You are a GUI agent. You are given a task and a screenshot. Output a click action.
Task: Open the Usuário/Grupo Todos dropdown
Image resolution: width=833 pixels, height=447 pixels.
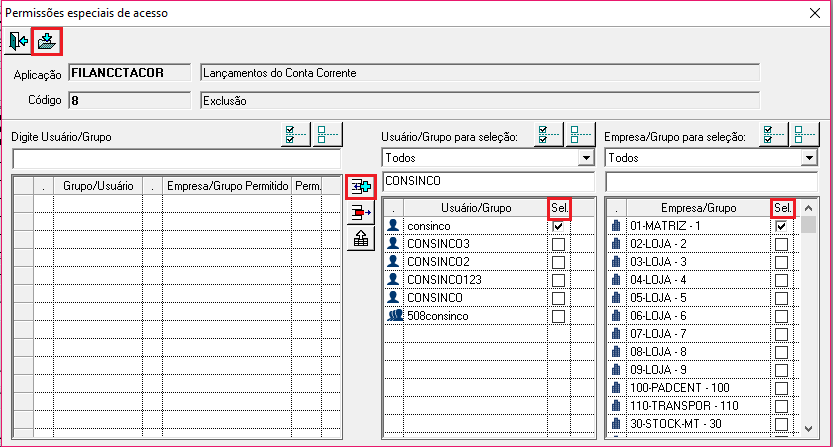tap(586, 158)
